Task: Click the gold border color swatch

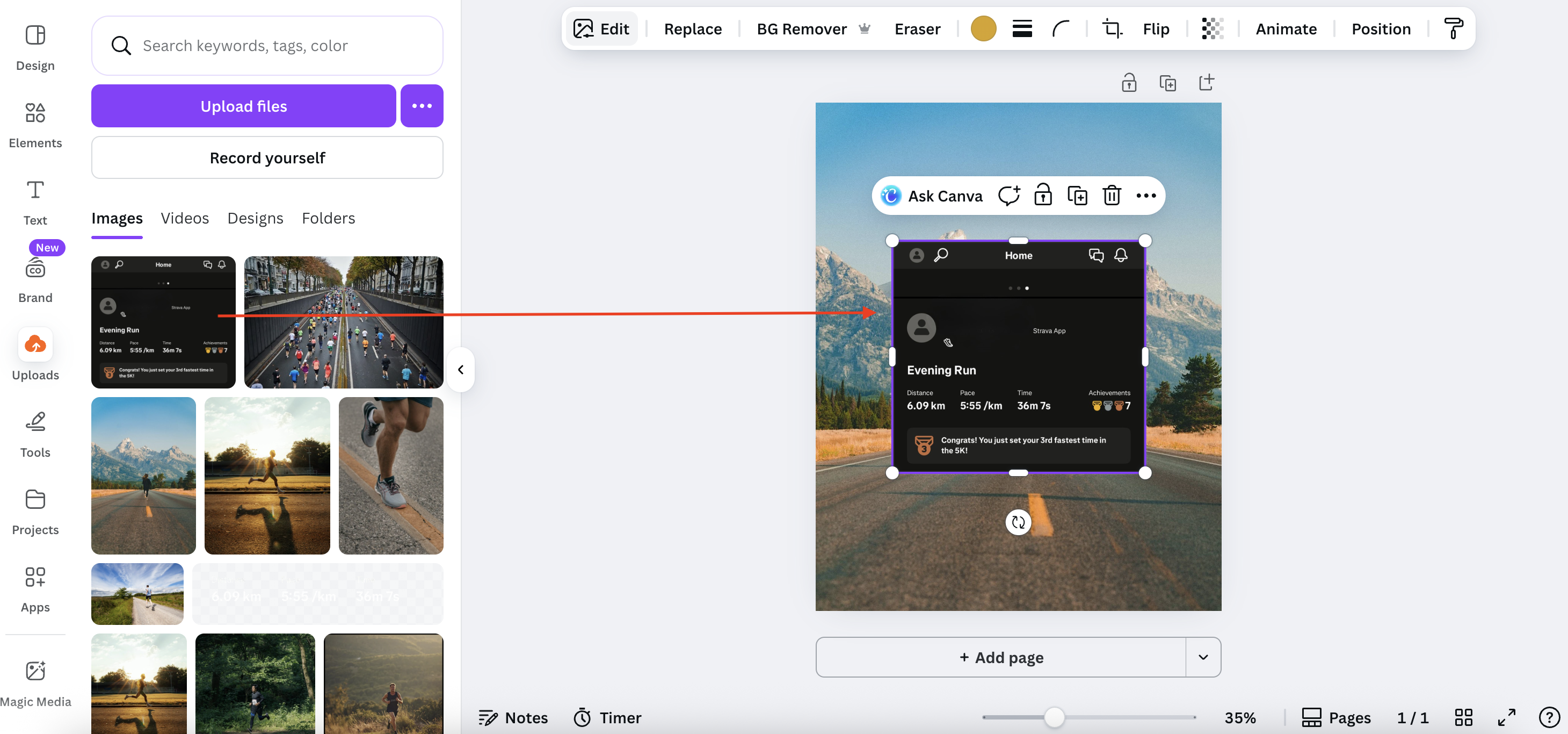Action: (x=983, y=28)
